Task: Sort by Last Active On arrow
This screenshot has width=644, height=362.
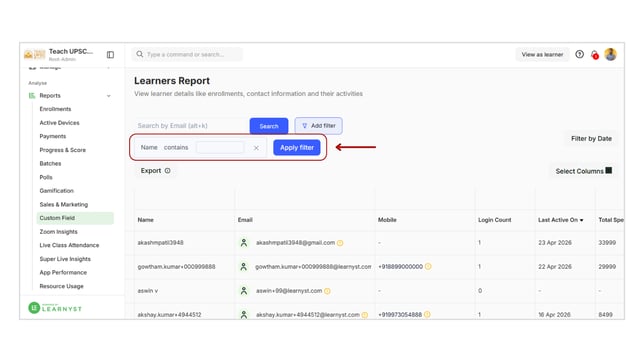Action: pyautogui.click(x=582, y=220)
